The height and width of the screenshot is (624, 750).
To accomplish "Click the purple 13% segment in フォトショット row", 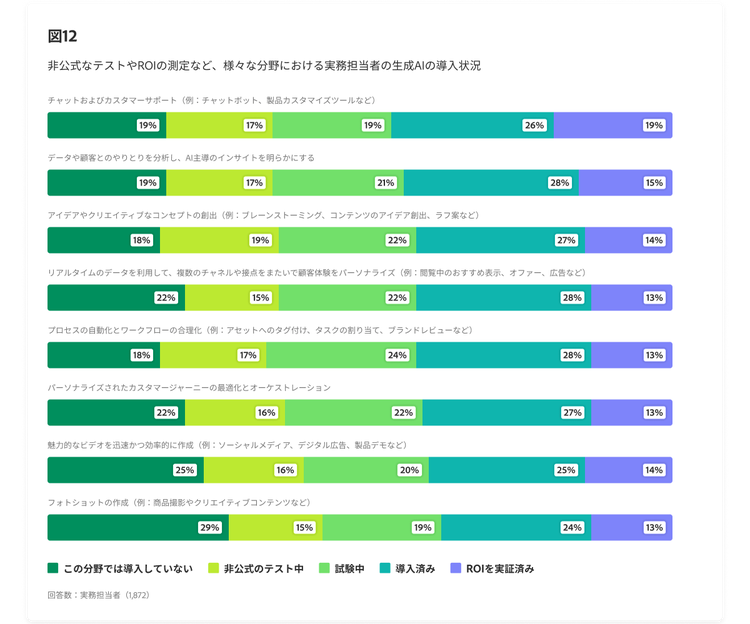I will 632,527.
